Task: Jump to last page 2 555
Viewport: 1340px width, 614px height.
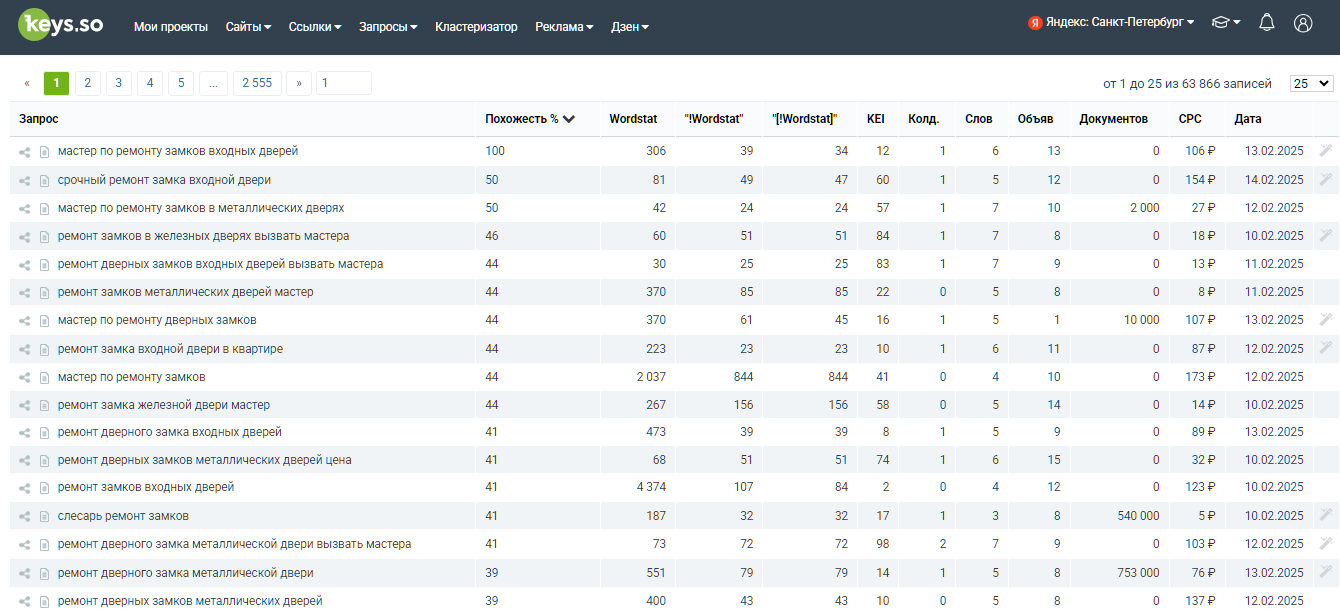Action: click(x=257, y=83)
